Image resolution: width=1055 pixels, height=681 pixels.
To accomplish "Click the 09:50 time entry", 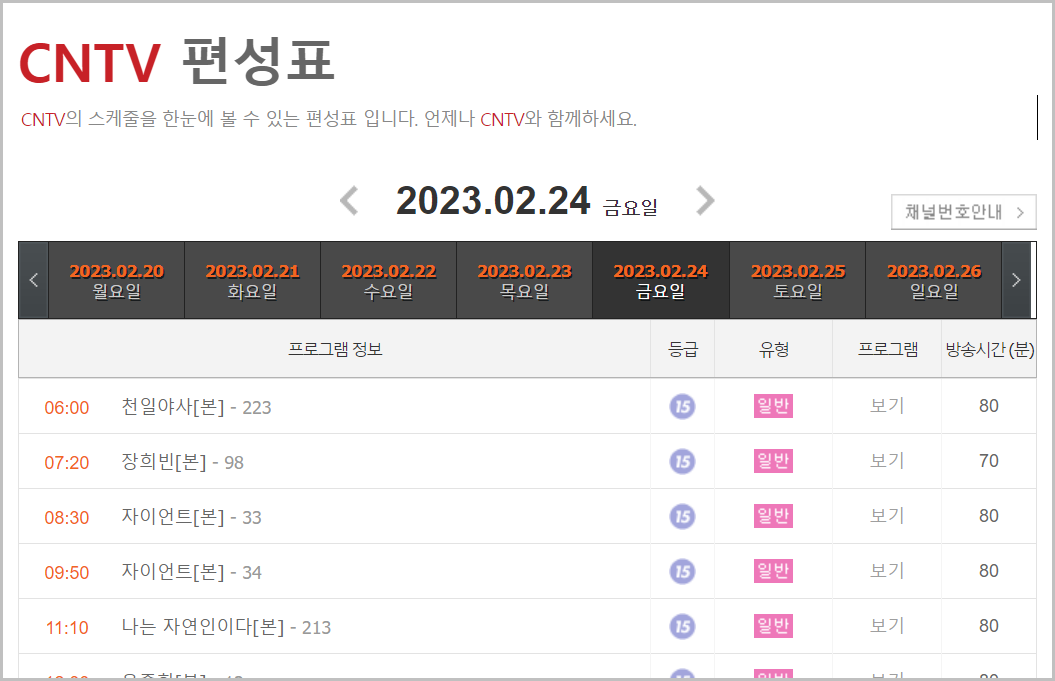I will click(x=67, y=573).
